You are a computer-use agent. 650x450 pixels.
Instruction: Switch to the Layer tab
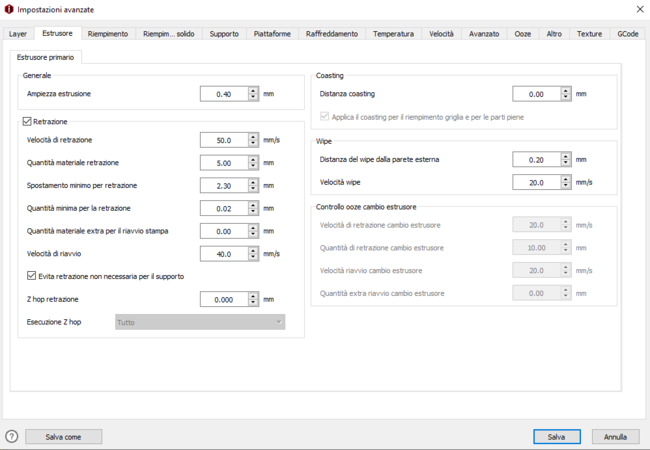click(18, 34)
